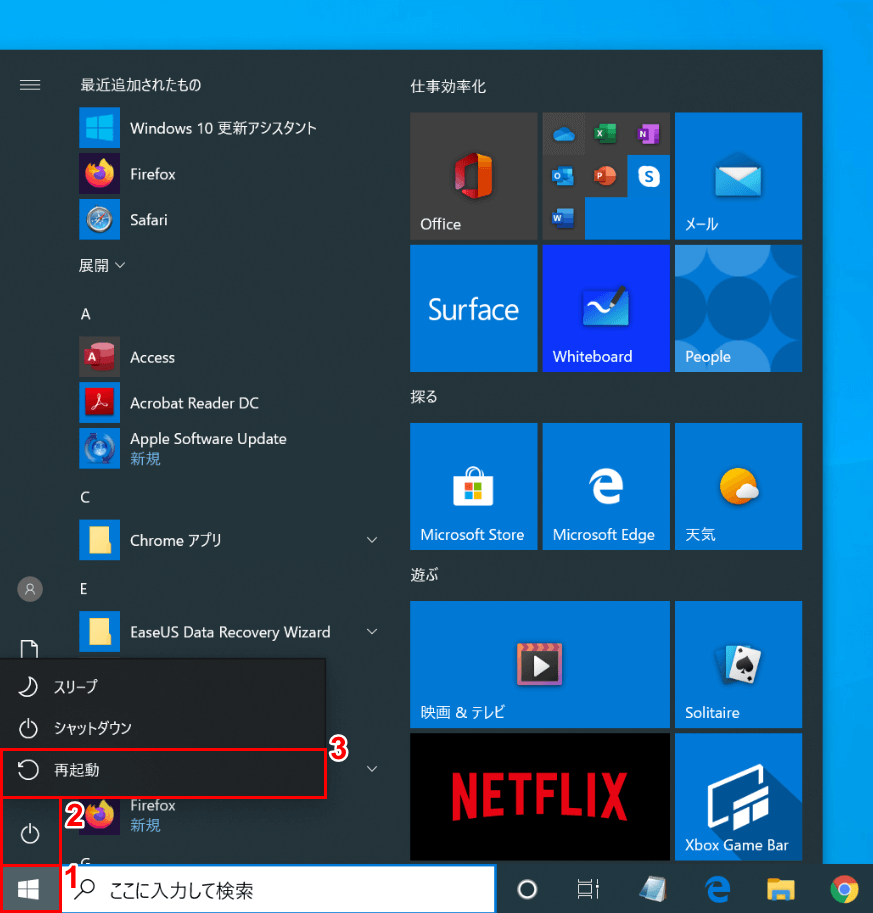Viewport: 873px width, 913px height.
Task: Launch the Solitaire tile
Action: point(738,664)
